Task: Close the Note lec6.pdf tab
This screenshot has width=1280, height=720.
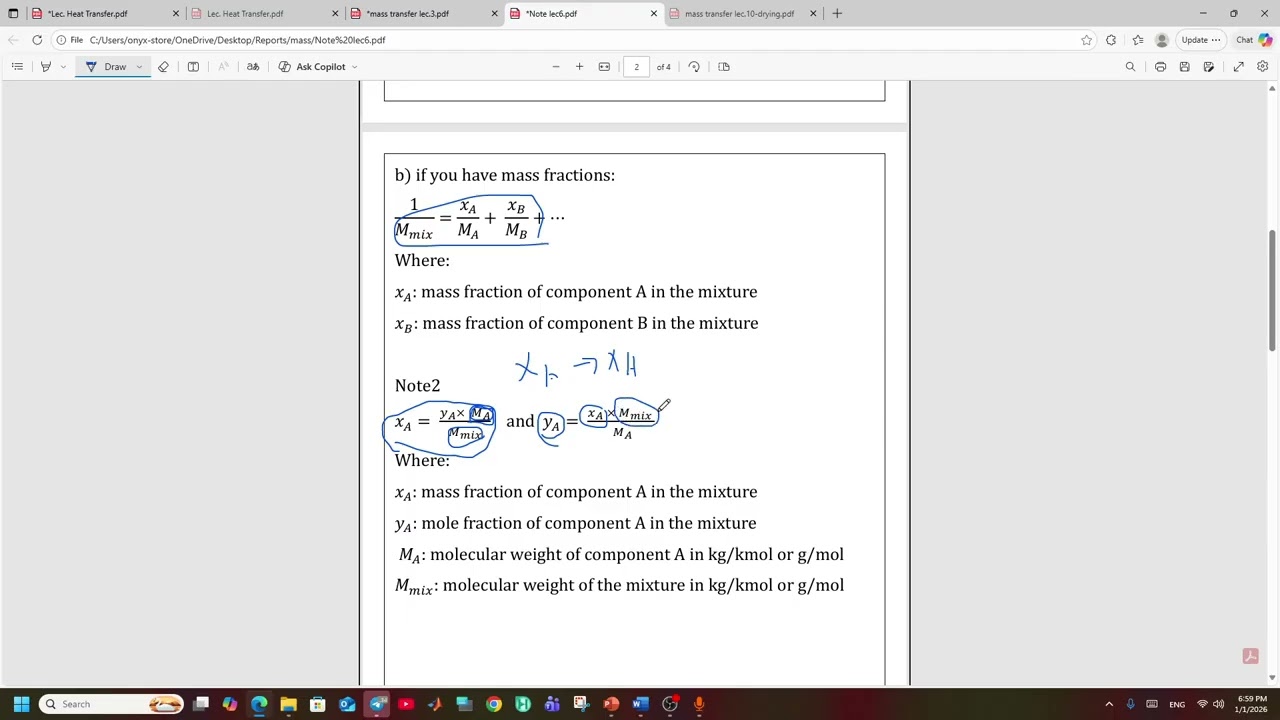Action: [654, 14]
